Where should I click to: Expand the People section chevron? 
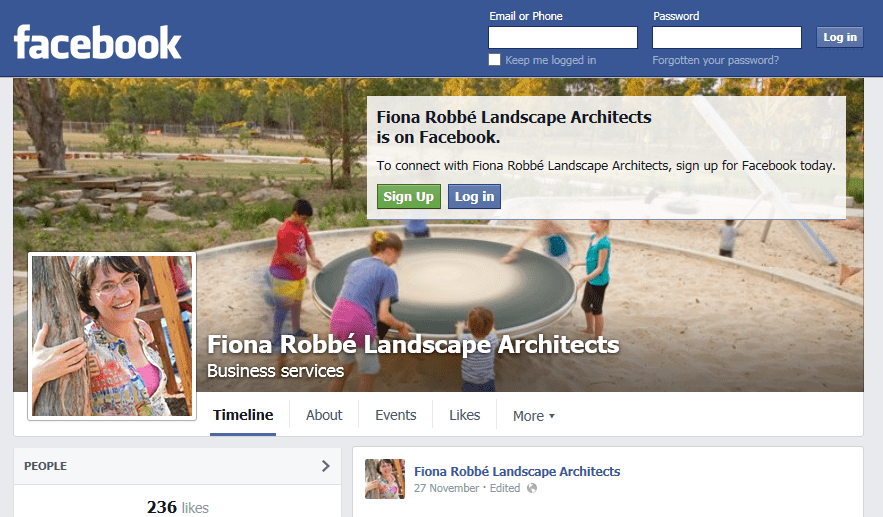[325, 466]
